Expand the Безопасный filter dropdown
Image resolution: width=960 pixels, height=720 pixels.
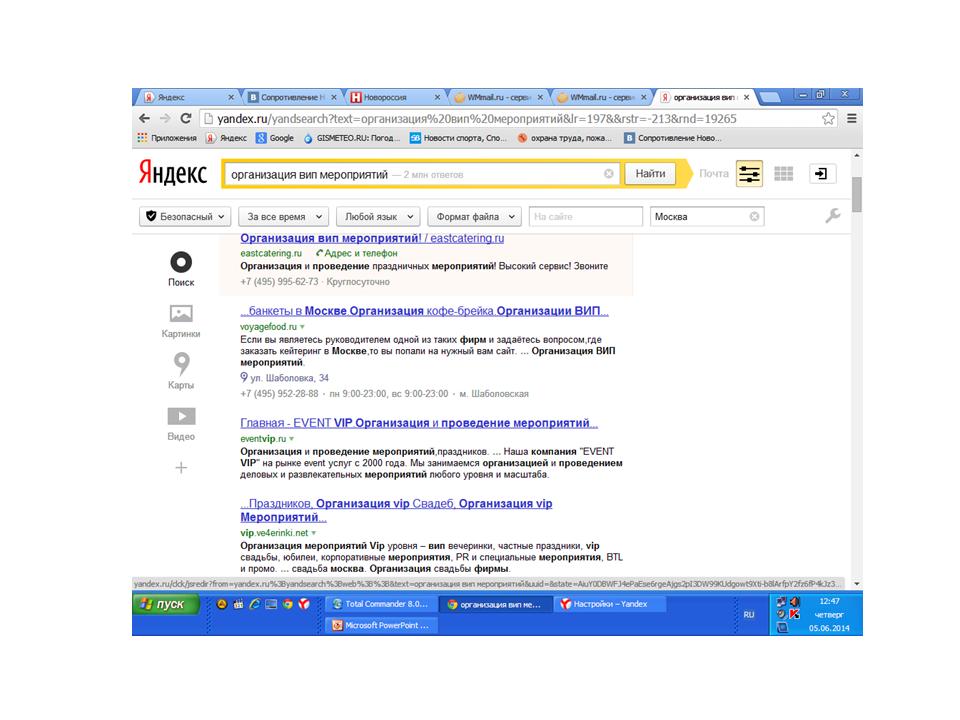pyautogui.click(x=185, y=216)
